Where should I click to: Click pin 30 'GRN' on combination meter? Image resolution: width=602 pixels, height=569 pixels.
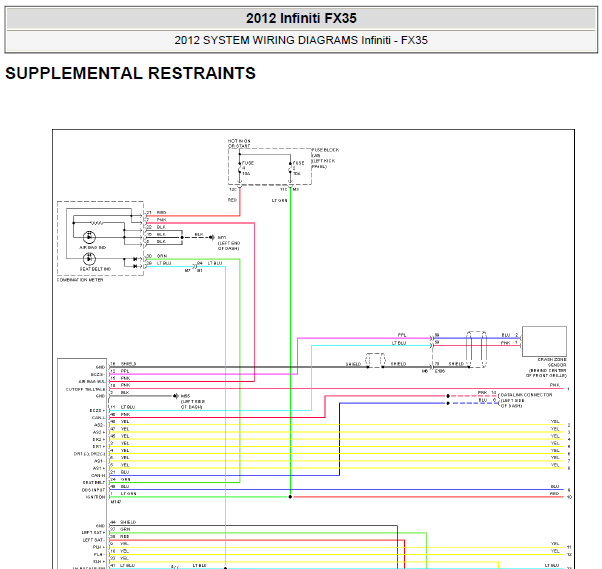(x=157, y=256)
